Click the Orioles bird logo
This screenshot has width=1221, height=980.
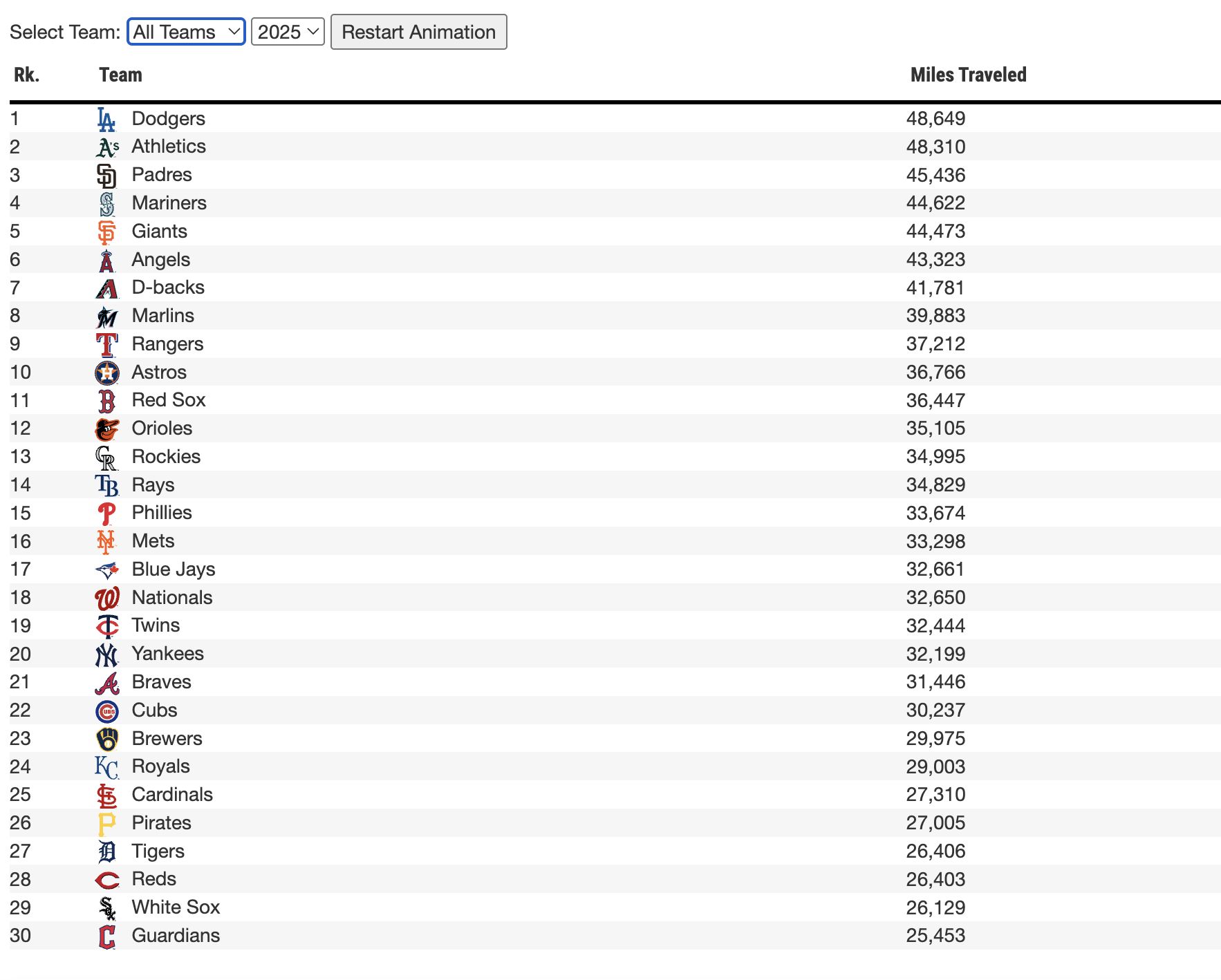[x=106, y=429]
